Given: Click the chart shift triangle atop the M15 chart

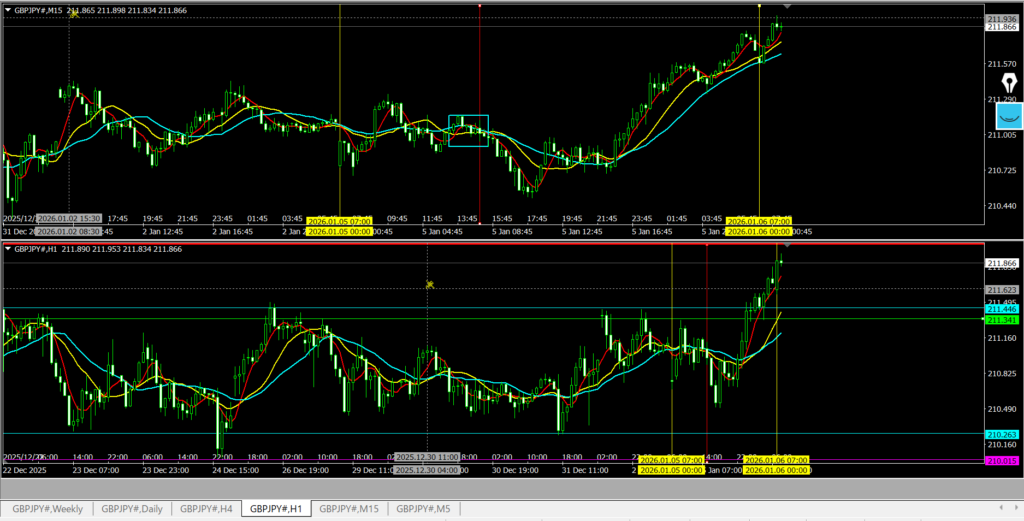Looking at the screenshot, I should pos(788,6).
